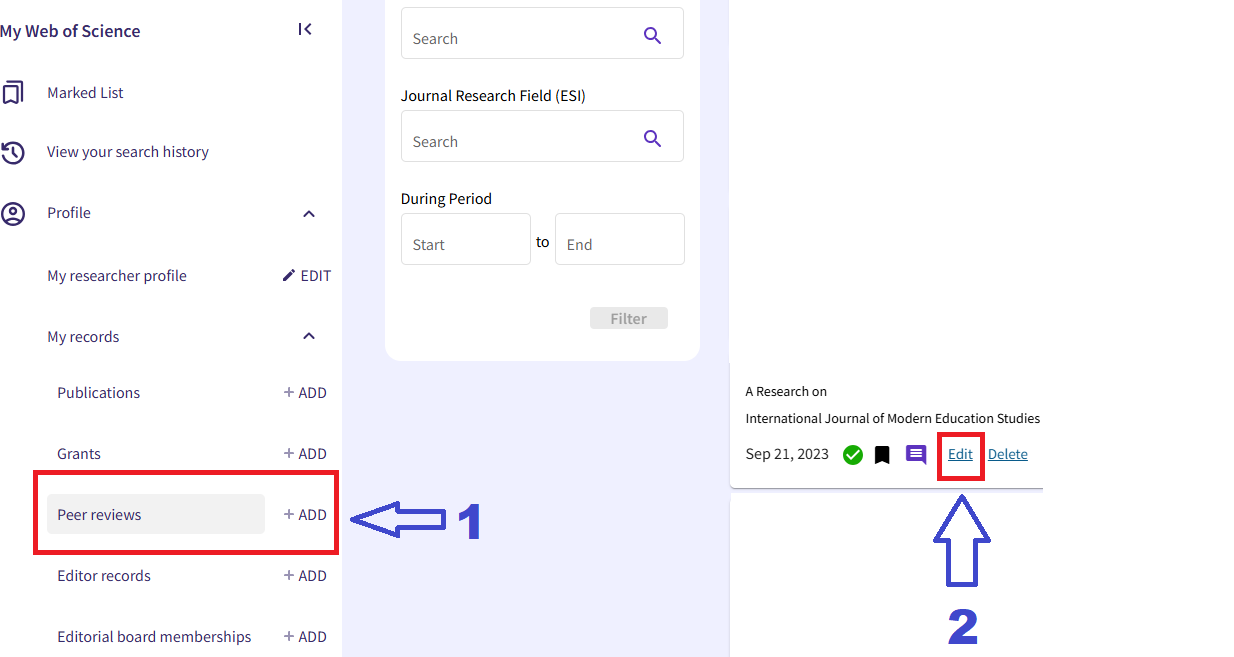Collapse the My Web of Science sidebar
This screenshot has height=657, width=1234.
click(305, 30)
